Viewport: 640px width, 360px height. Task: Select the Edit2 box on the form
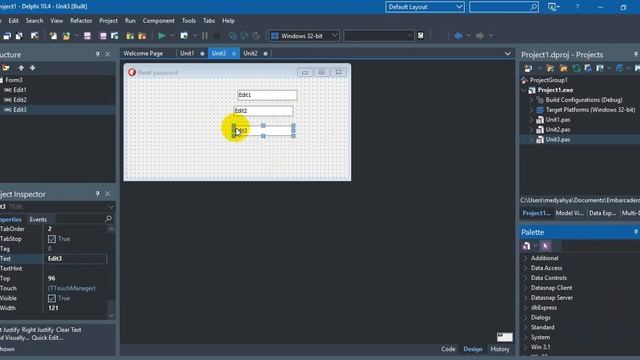pos(263,111)
